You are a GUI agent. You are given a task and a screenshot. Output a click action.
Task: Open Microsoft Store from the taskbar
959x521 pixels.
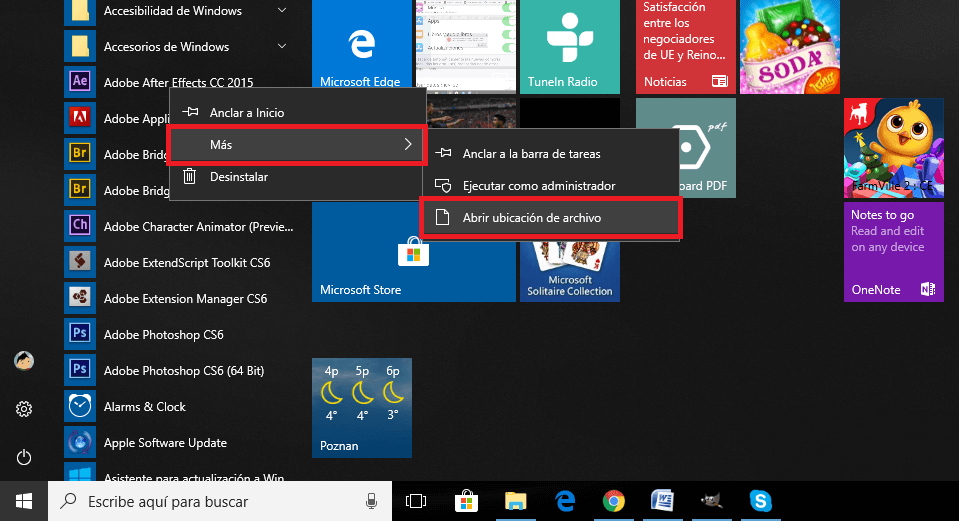[x=466, y=501]
